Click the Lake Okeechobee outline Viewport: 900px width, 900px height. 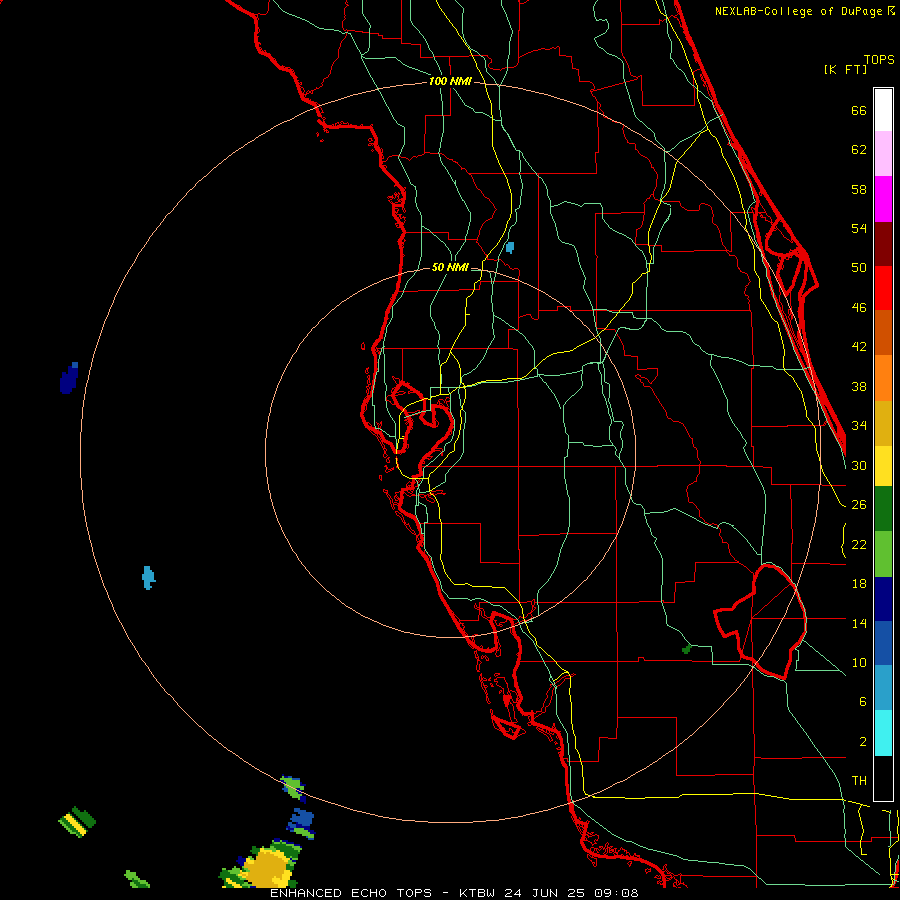coord(761,622)
